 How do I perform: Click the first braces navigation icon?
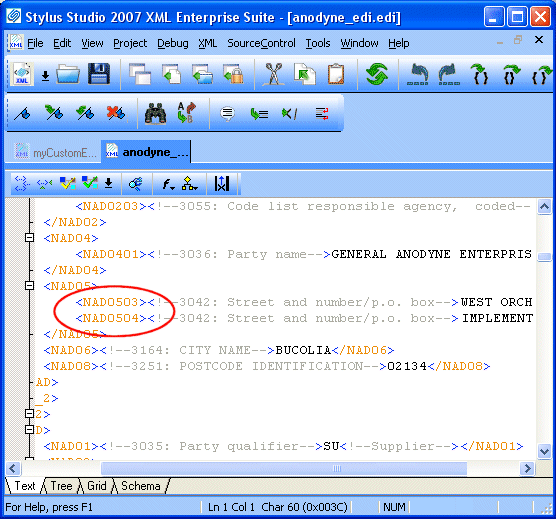480,74
